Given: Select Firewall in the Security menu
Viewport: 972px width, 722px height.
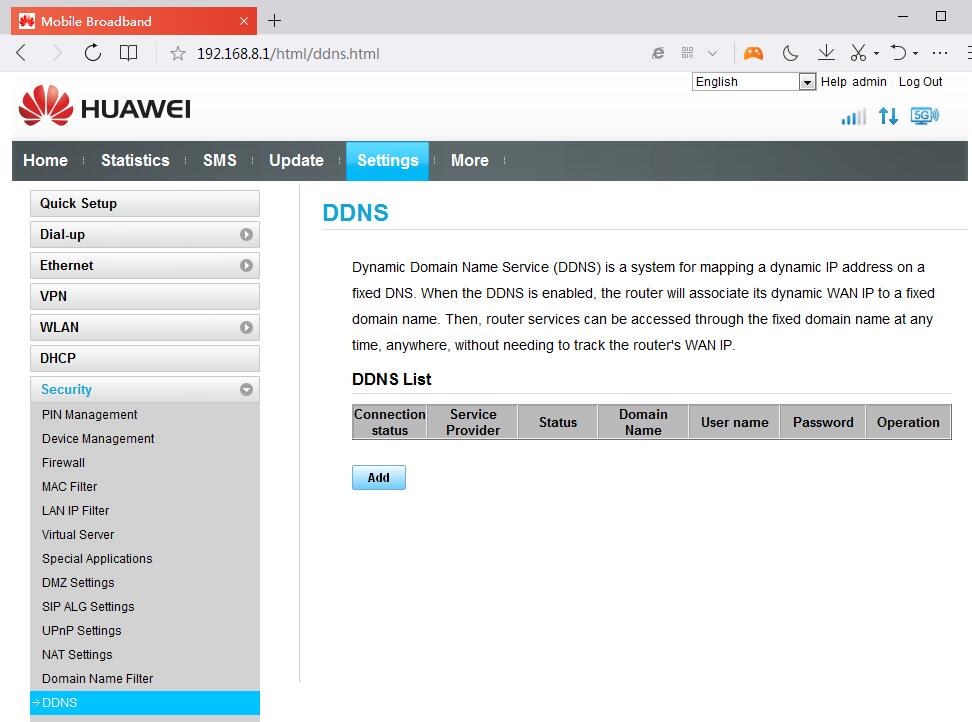Looking at the screenshot, I should 63,463.
